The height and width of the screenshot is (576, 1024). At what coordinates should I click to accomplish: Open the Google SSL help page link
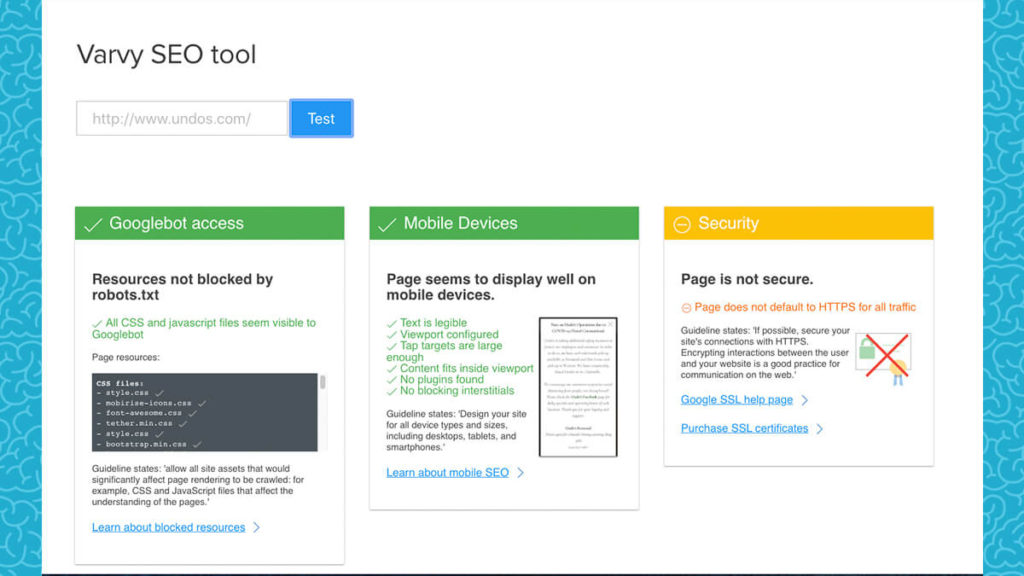(736, 400)
